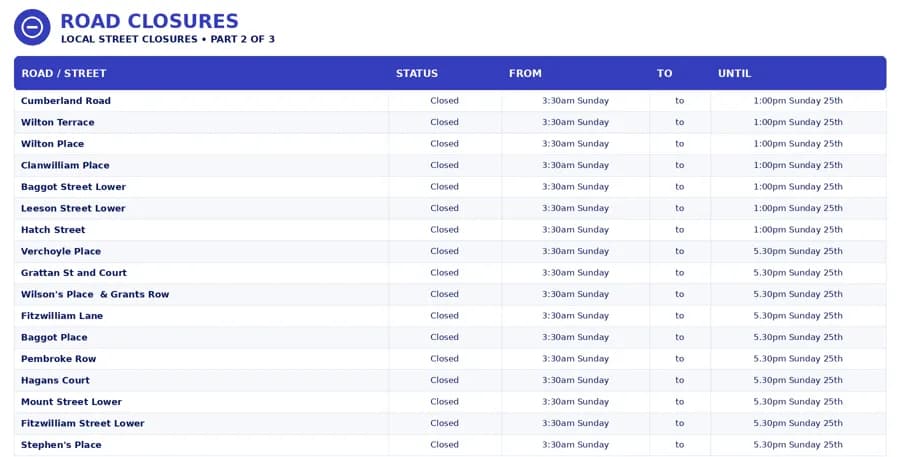Click Closed status for Hatch Street
Viewport: 900px width, 457px height.
444,230
